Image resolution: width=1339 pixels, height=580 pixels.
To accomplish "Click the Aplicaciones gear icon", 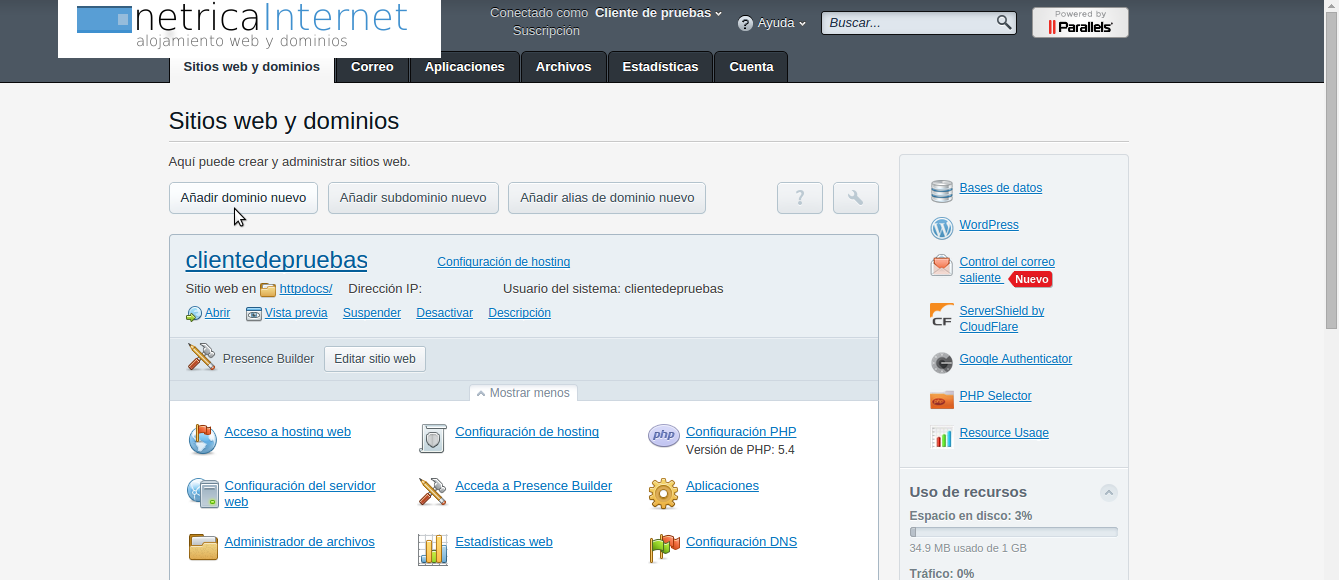I will point(663,493).
